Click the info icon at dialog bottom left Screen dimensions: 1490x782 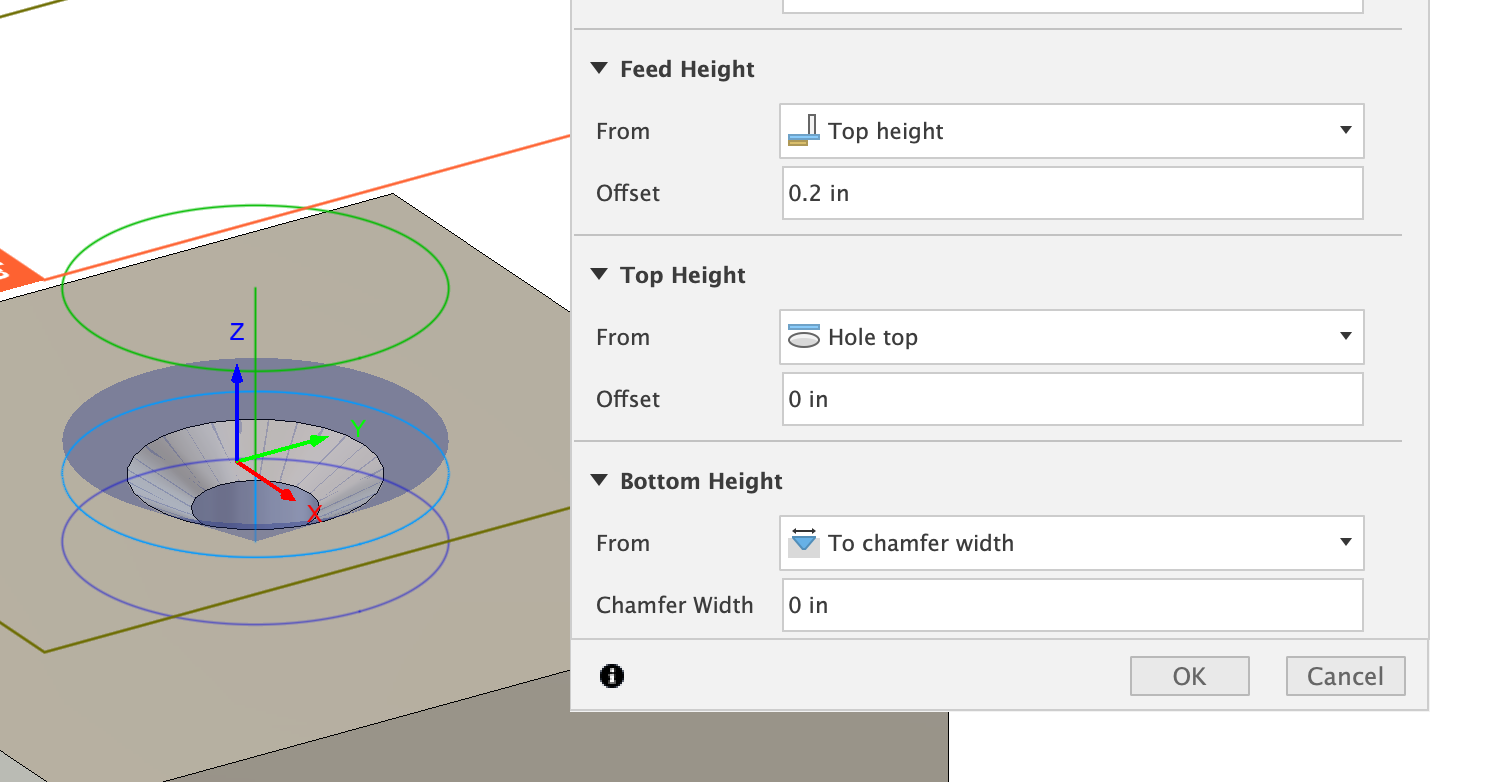tap(611, 676)
